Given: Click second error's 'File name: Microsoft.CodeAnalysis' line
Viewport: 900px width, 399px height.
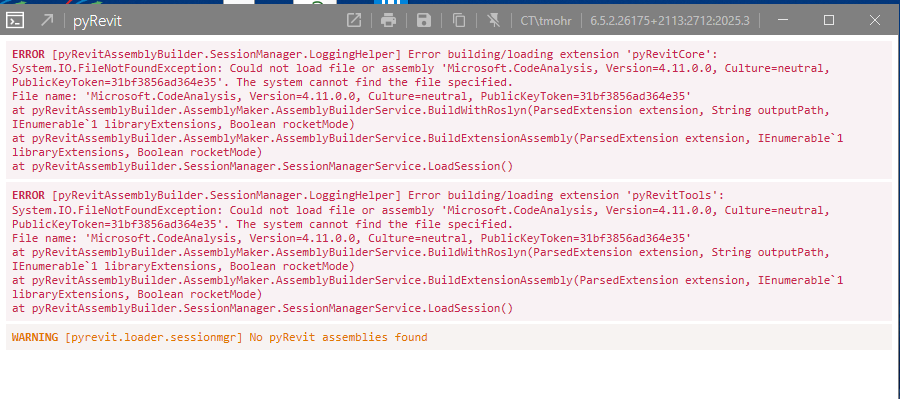Looking at the screenshot, I should click(x=351, y=238).
